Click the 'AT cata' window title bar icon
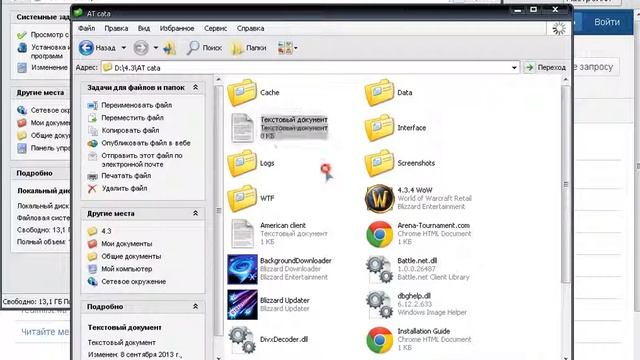Screen dimensions: 640x360 click(78, 13)
